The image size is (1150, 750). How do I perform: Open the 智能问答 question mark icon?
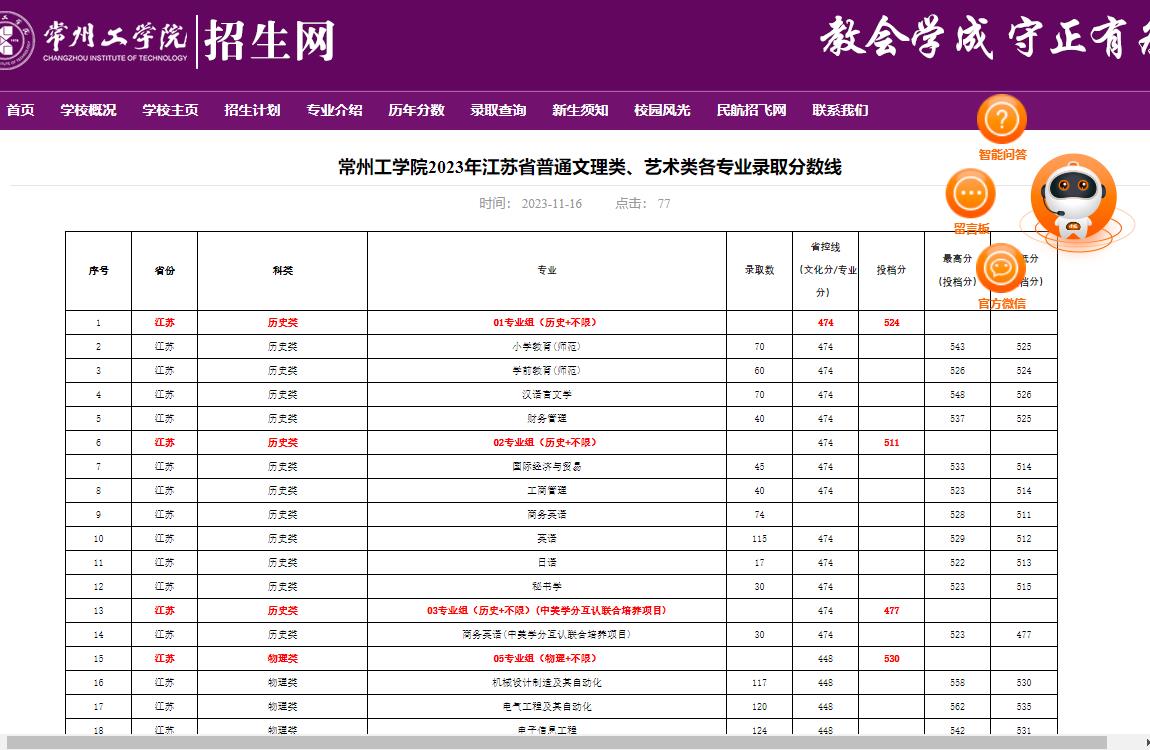pos(1001,119)
